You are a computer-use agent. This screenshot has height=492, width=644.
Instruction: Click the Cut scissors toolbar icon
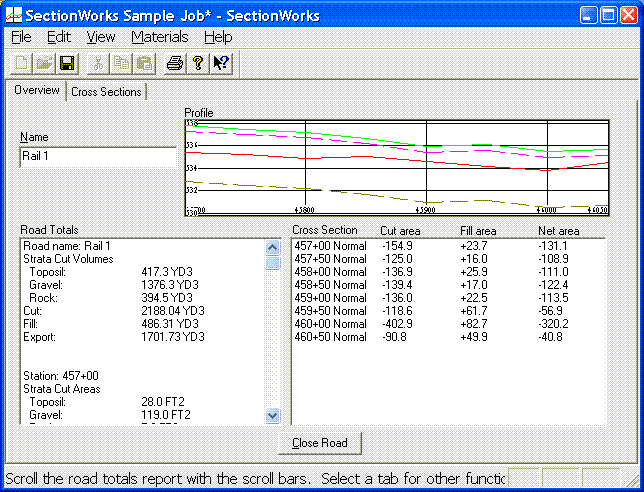pos(98,63)
